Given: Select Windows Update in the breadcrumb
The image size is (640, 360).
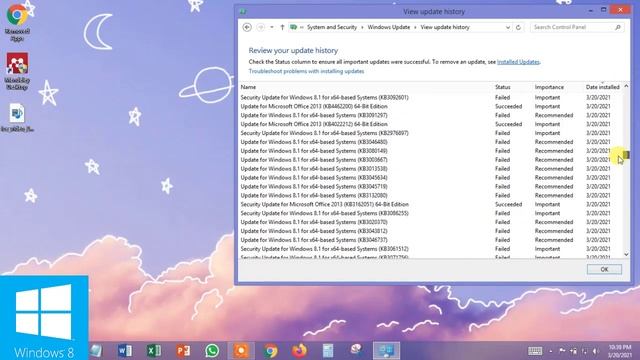Looking at the screenshot, I should (389, 27).
